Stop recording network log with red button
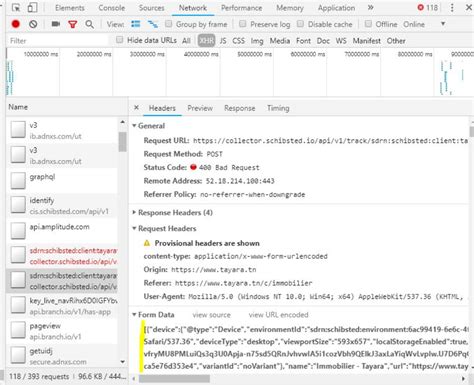This screenshot has width=474, height=385. click(x=16, y=24)
